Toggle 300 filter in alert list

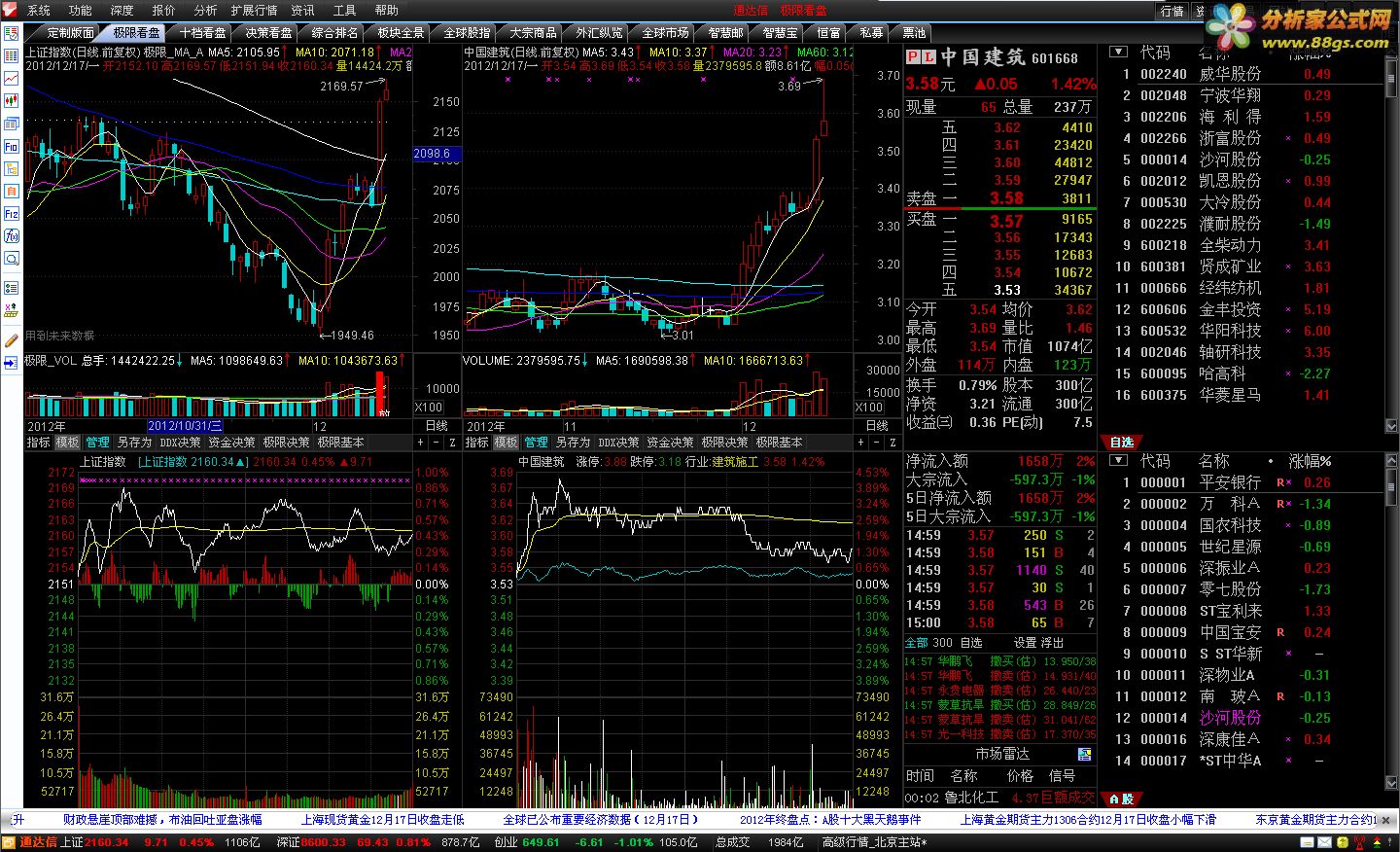tap(942, 643)
